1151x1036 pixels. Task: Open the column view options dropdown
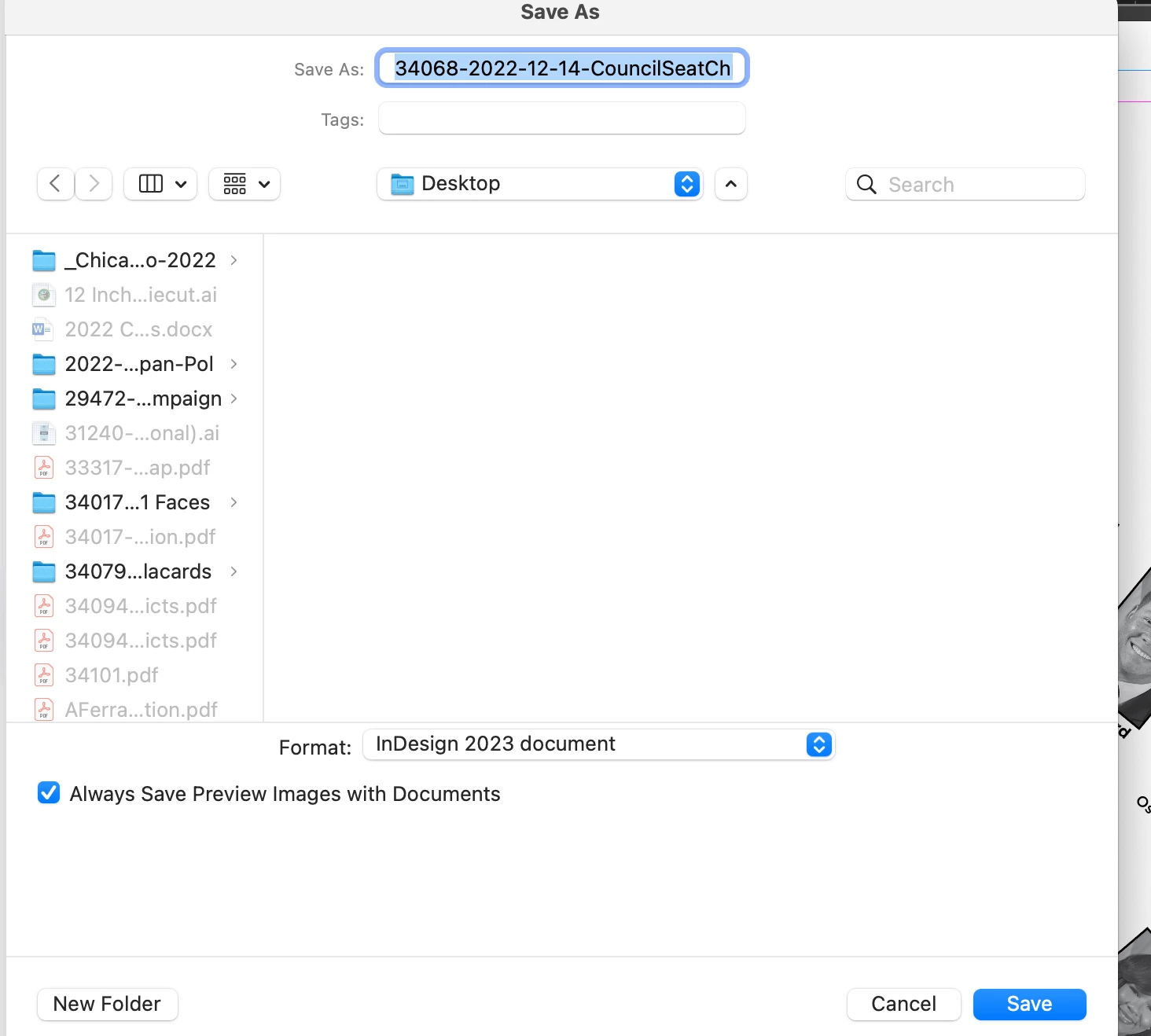pos(160,184)
